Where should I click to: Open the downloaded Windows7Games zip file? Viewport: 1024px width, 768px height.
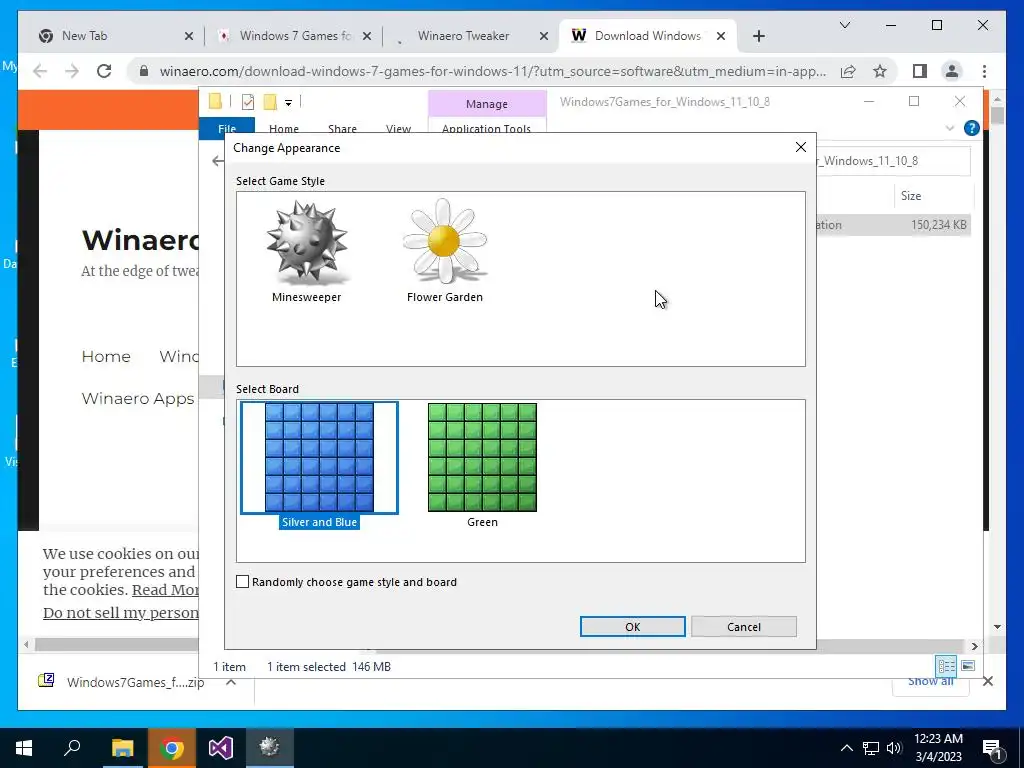coord(121,682)
